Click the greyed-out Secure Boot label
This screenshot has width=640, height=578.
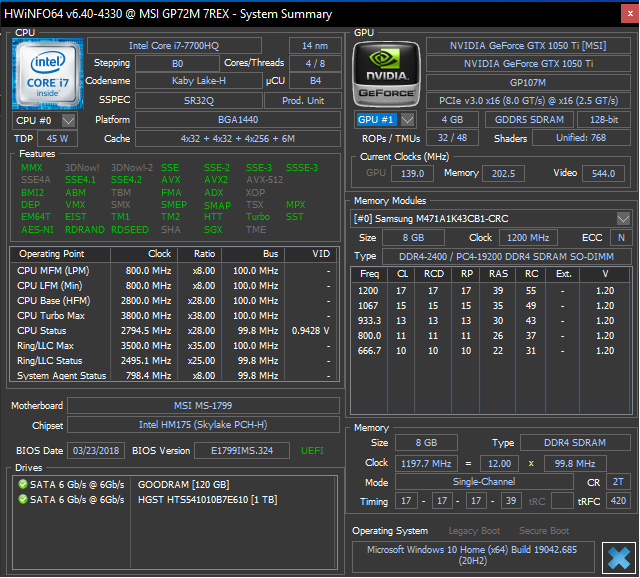point(544,531)
